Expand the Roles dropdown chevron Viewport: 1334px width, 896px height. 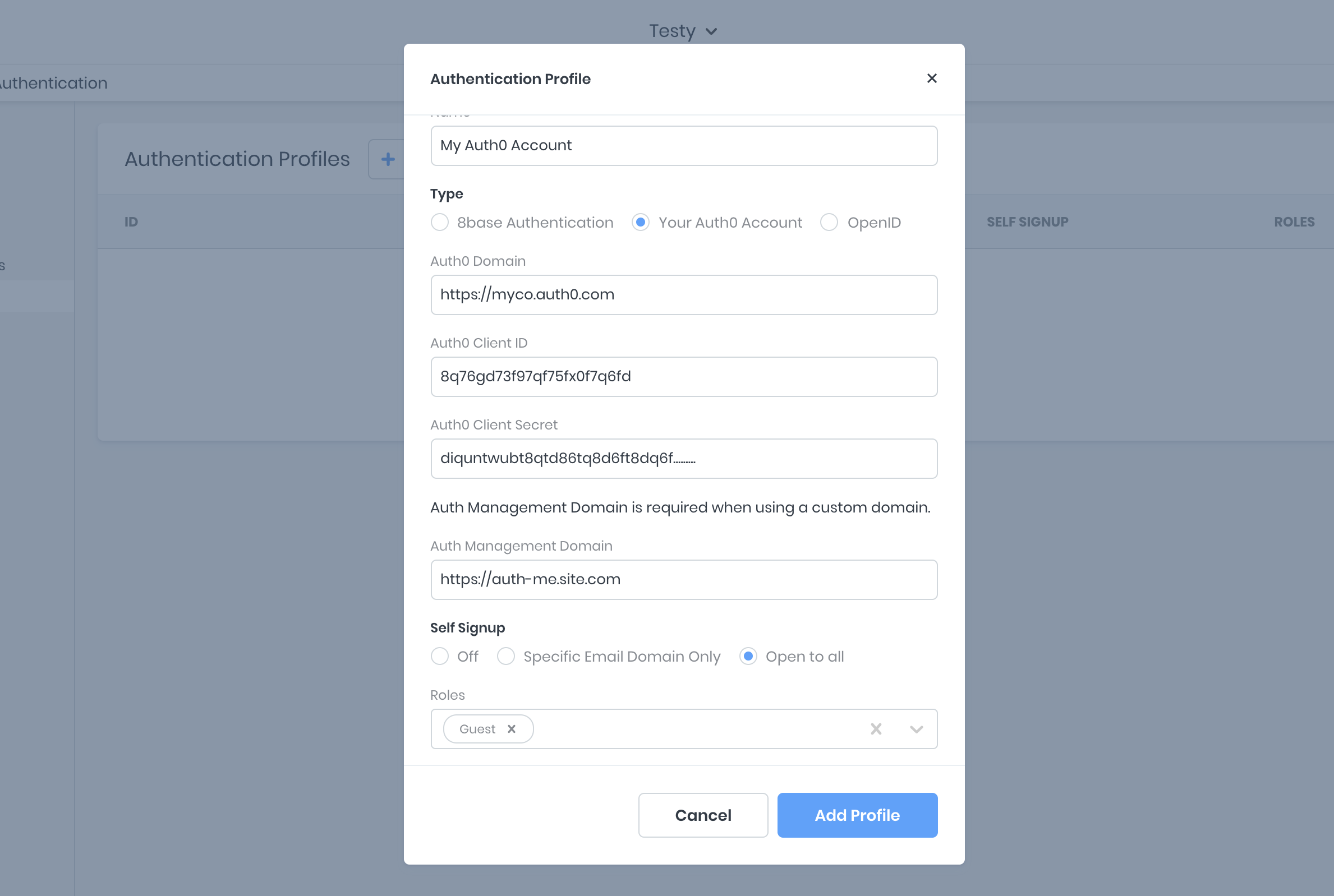(916, 729)
